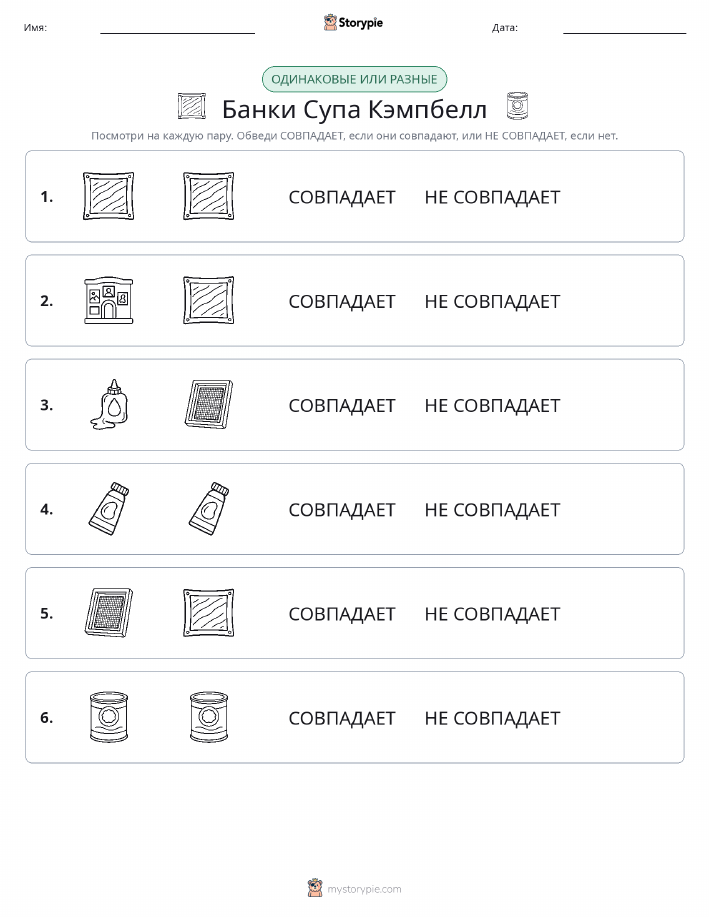Click the museum building icon in row 2

pyautogui.click(x=109, y=301)
